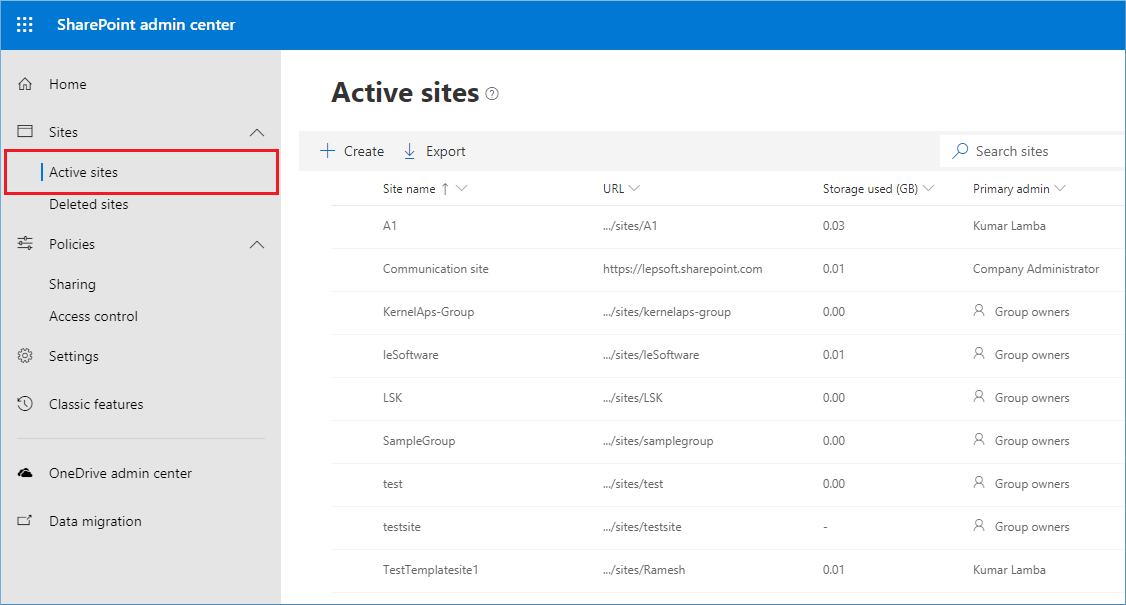Select the Communication site row
The height and width of the screenshot is (605, 1126).
[727, 269]
